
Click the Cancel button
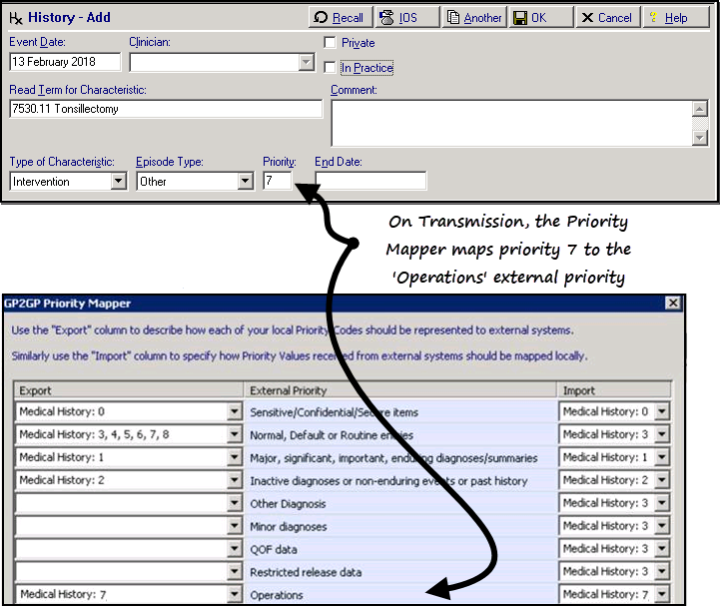pos(607,18)
